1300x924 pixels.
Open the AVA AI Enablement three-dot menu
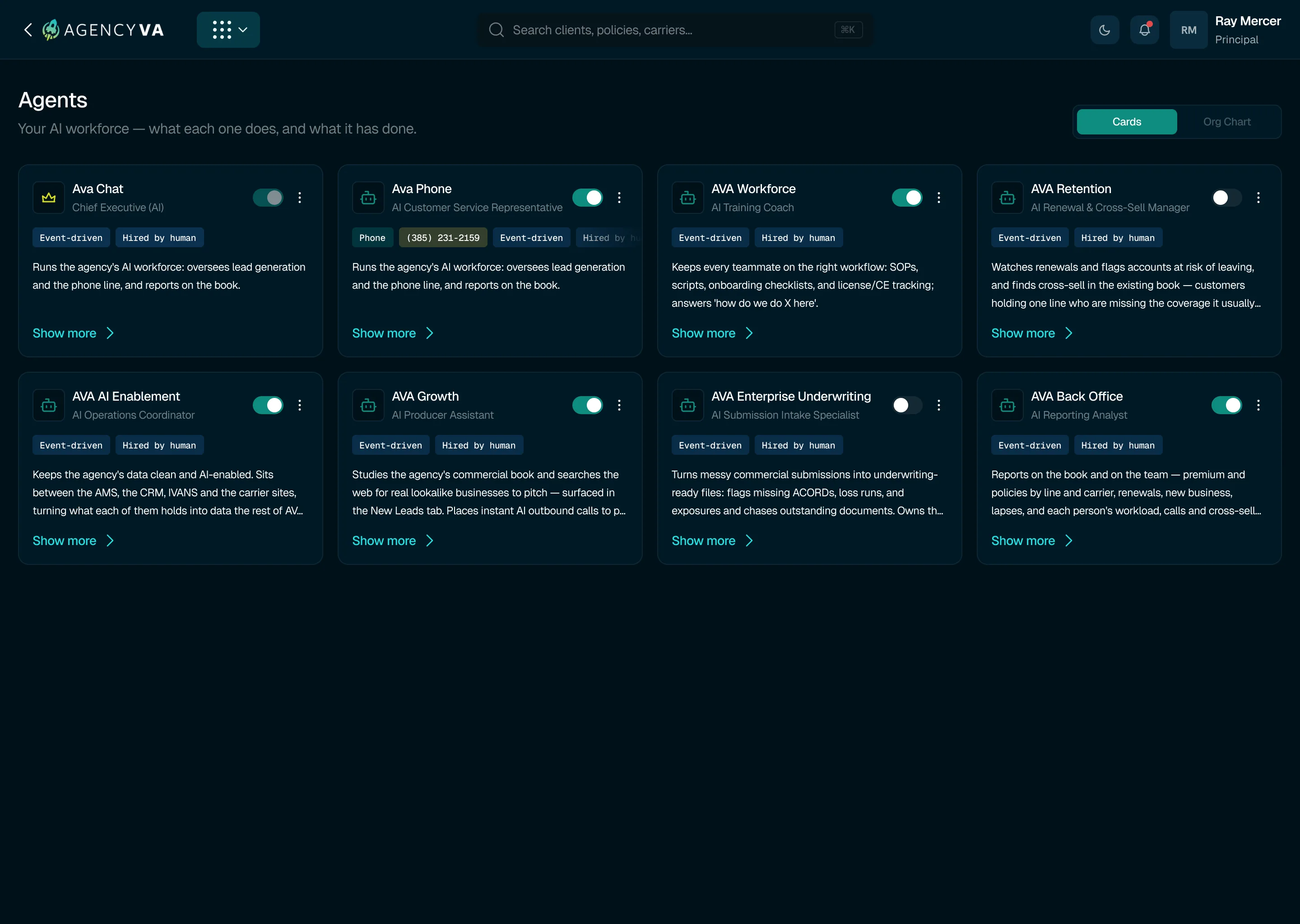point(299,405)
